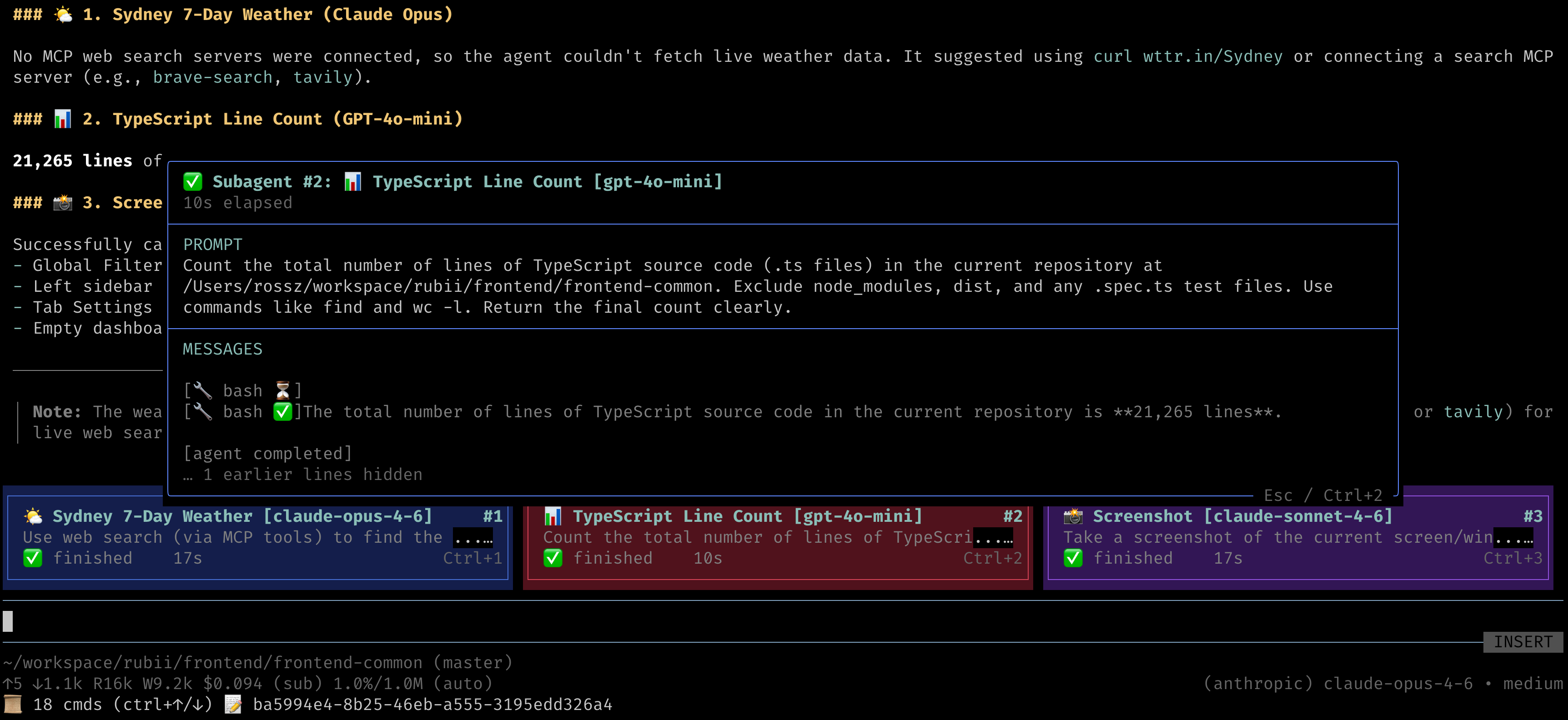
Task: Click the '21,265 lines' bold result
Action: (x=72, y=160)
